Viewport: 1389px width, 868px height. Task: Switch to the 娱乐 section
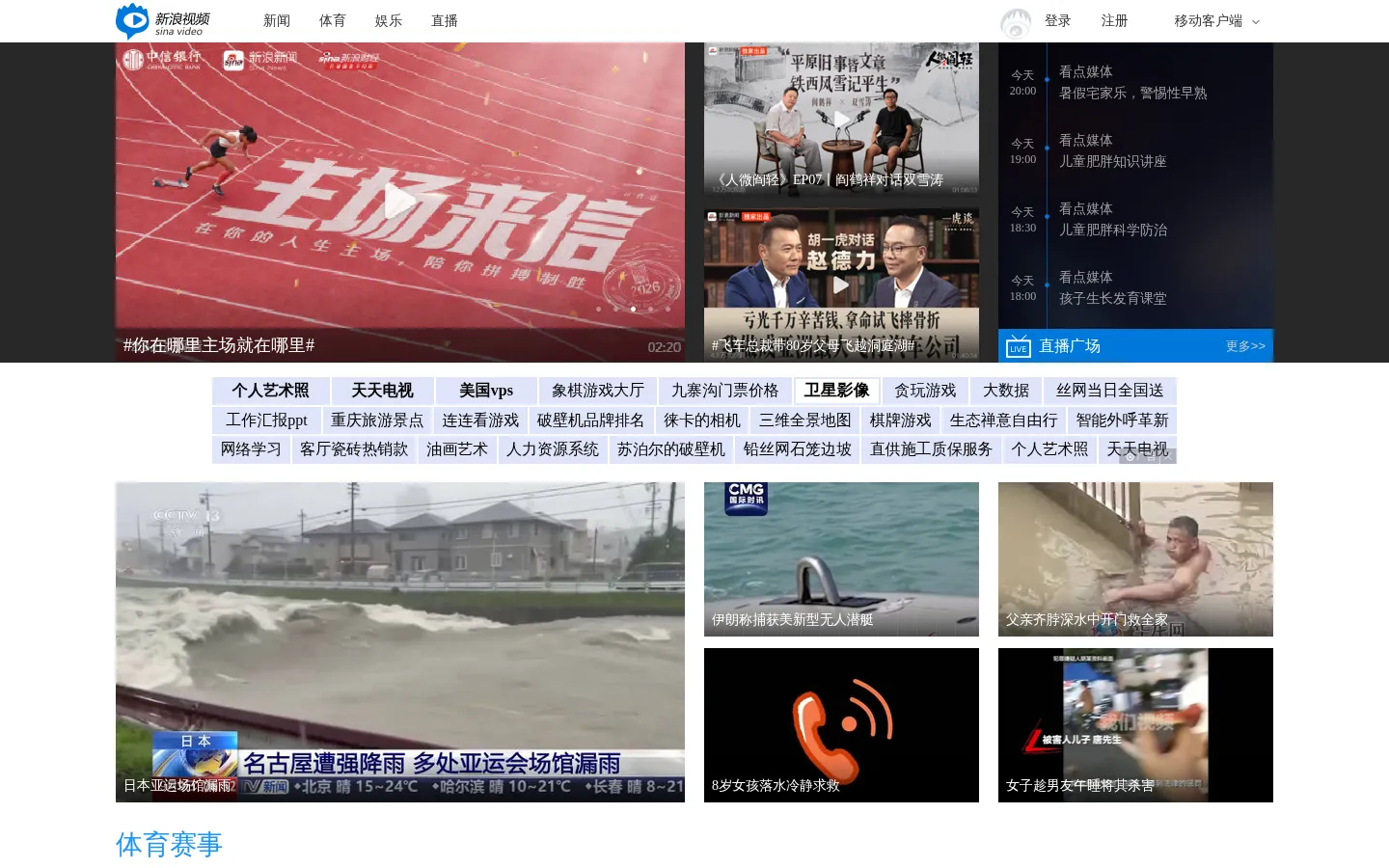[x=389, y=21]
